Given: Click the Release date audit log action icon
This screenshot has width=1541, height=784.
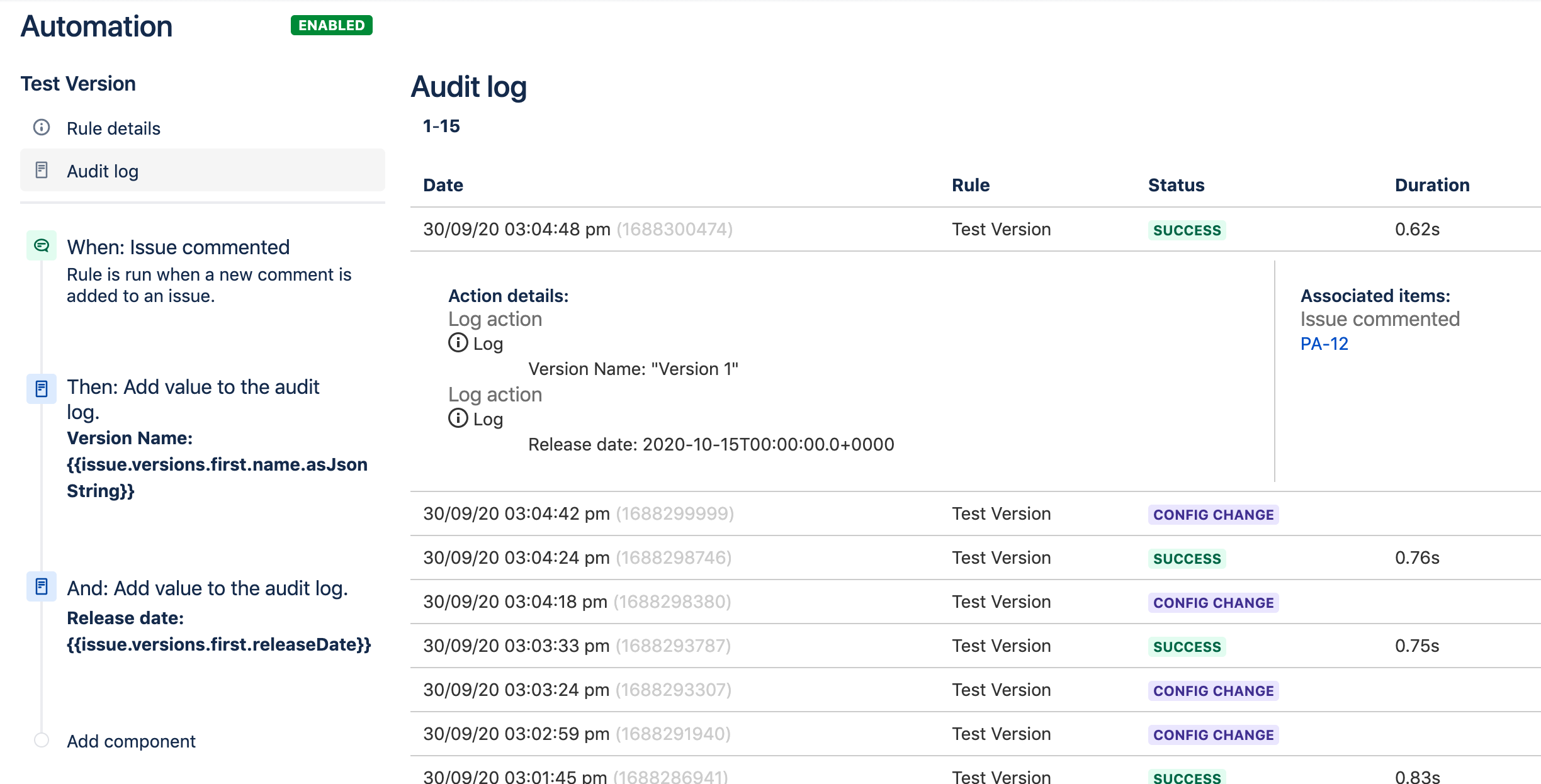Looking at the screenshot, I should [x=42, y=586].
